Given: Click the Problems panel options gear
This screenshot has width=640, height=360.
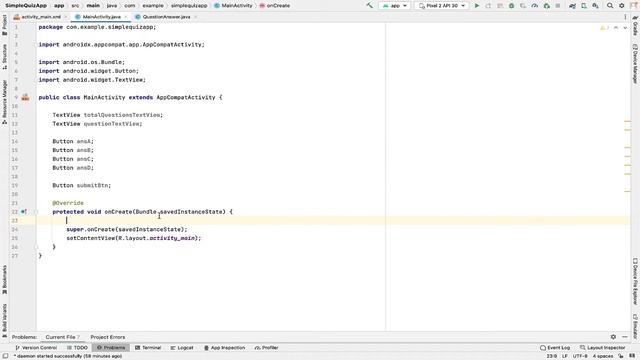Looking at the screenshot, I should click(x=613, y=337).
